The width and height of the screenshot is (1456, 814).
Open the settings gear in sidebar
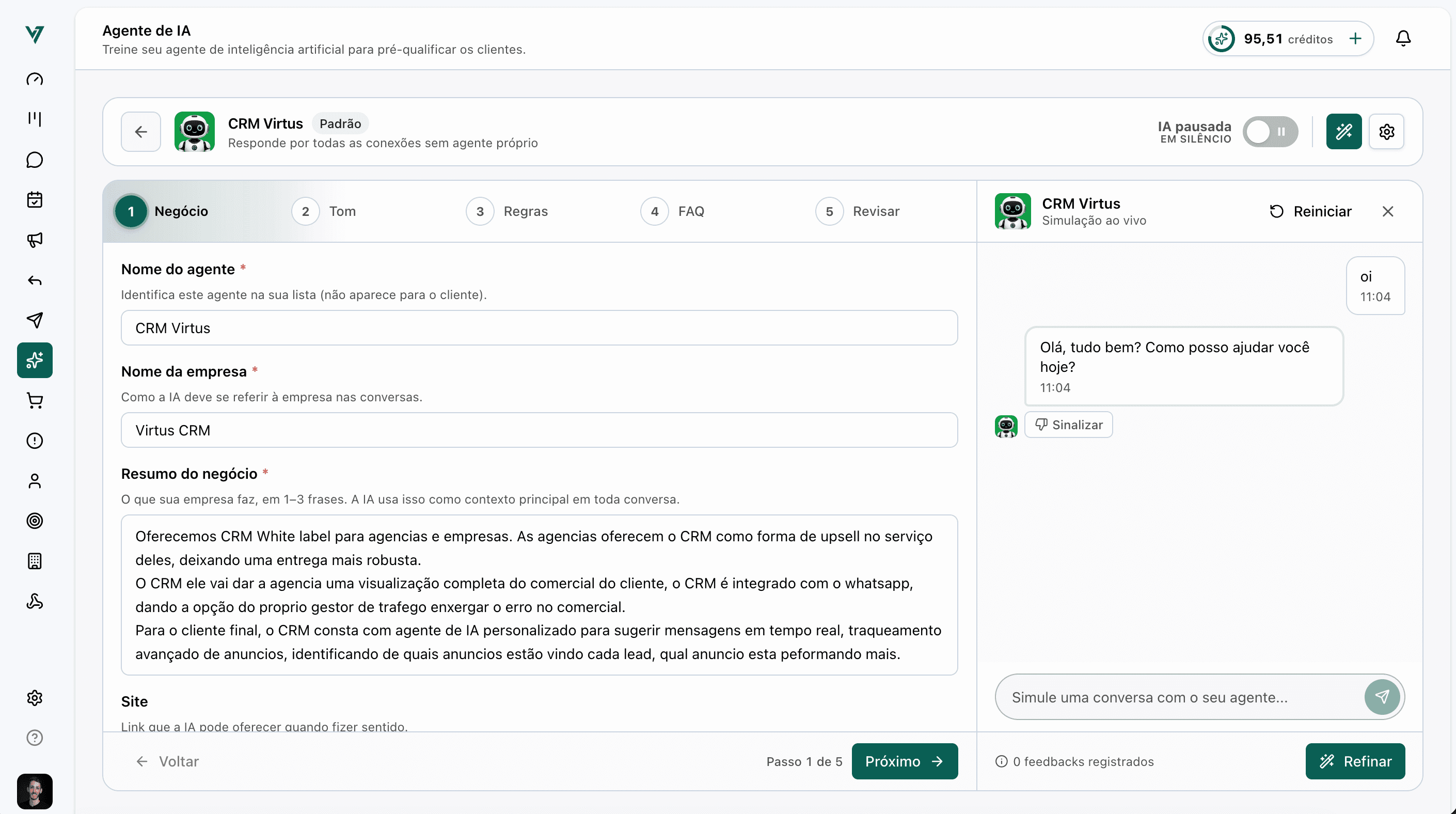[x=35, y=698]
